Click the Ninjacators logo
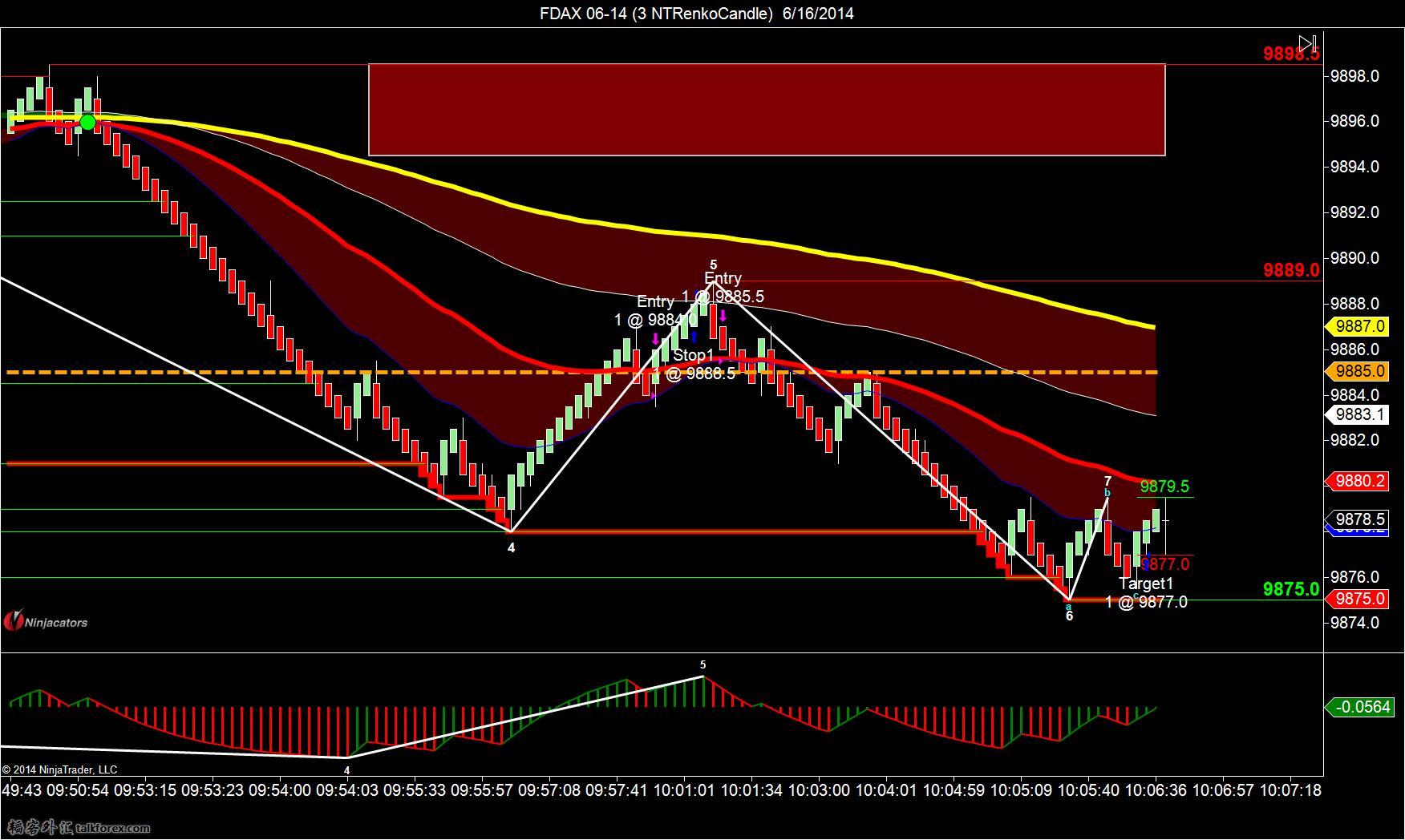 point(46,621)
